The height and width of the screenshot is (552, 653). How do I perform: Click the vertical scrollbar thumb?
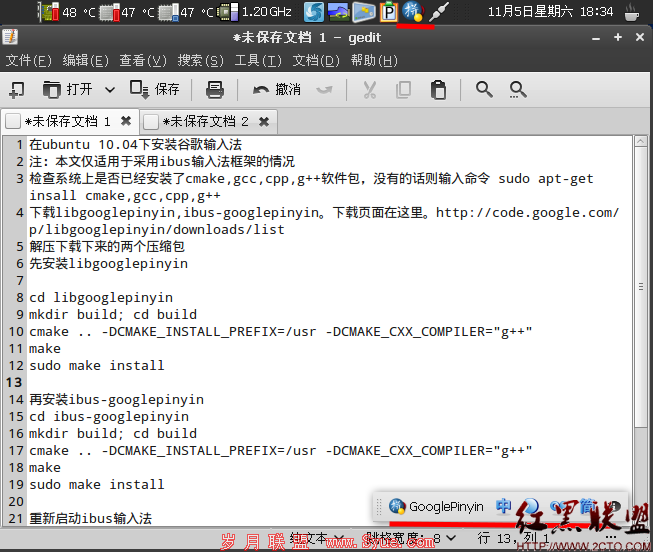(x=641, y=287)
